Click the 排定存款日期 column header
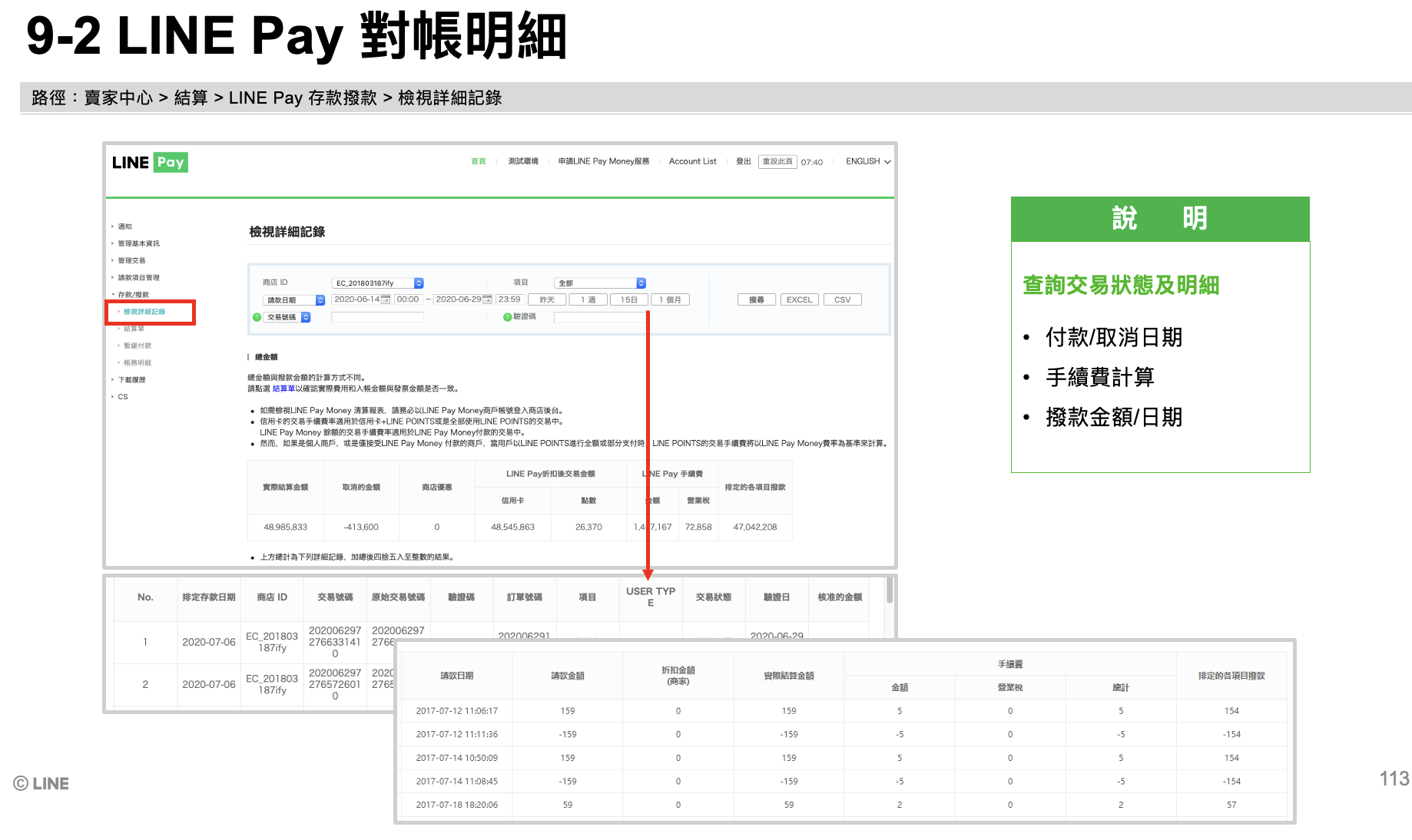The width and height of the screenshot is (1412, 840). [208, 597]
